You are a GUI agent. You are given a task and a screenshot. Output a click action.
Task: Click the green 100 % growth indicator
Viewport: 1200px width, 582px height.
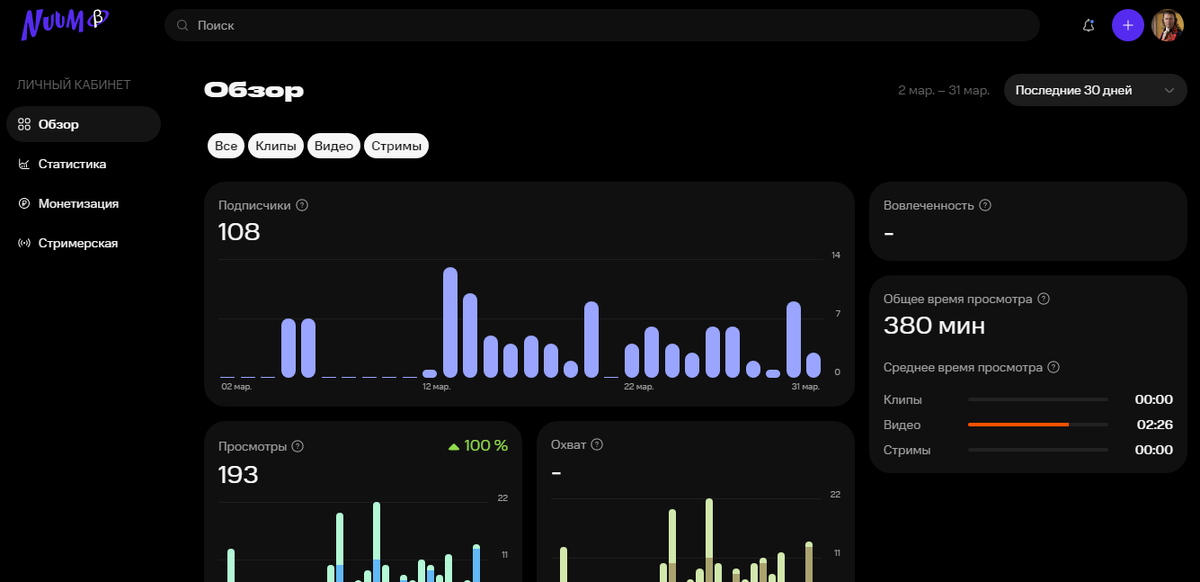coord(478,445)
